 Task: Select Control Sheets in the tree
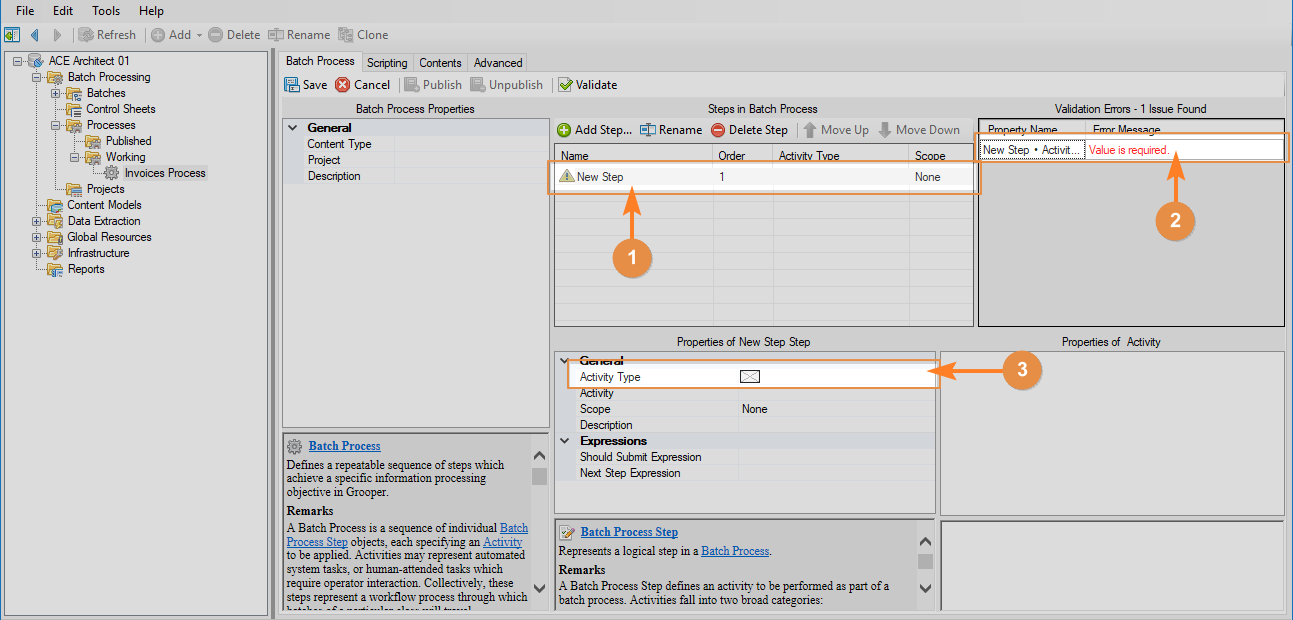point(121,109)
